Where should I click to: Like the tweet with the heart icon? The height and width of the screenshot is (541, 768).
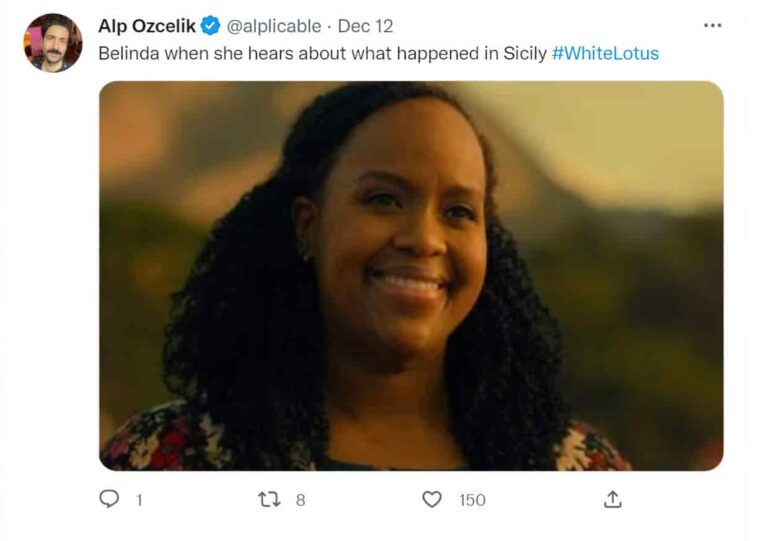click(x=431, y=499)
